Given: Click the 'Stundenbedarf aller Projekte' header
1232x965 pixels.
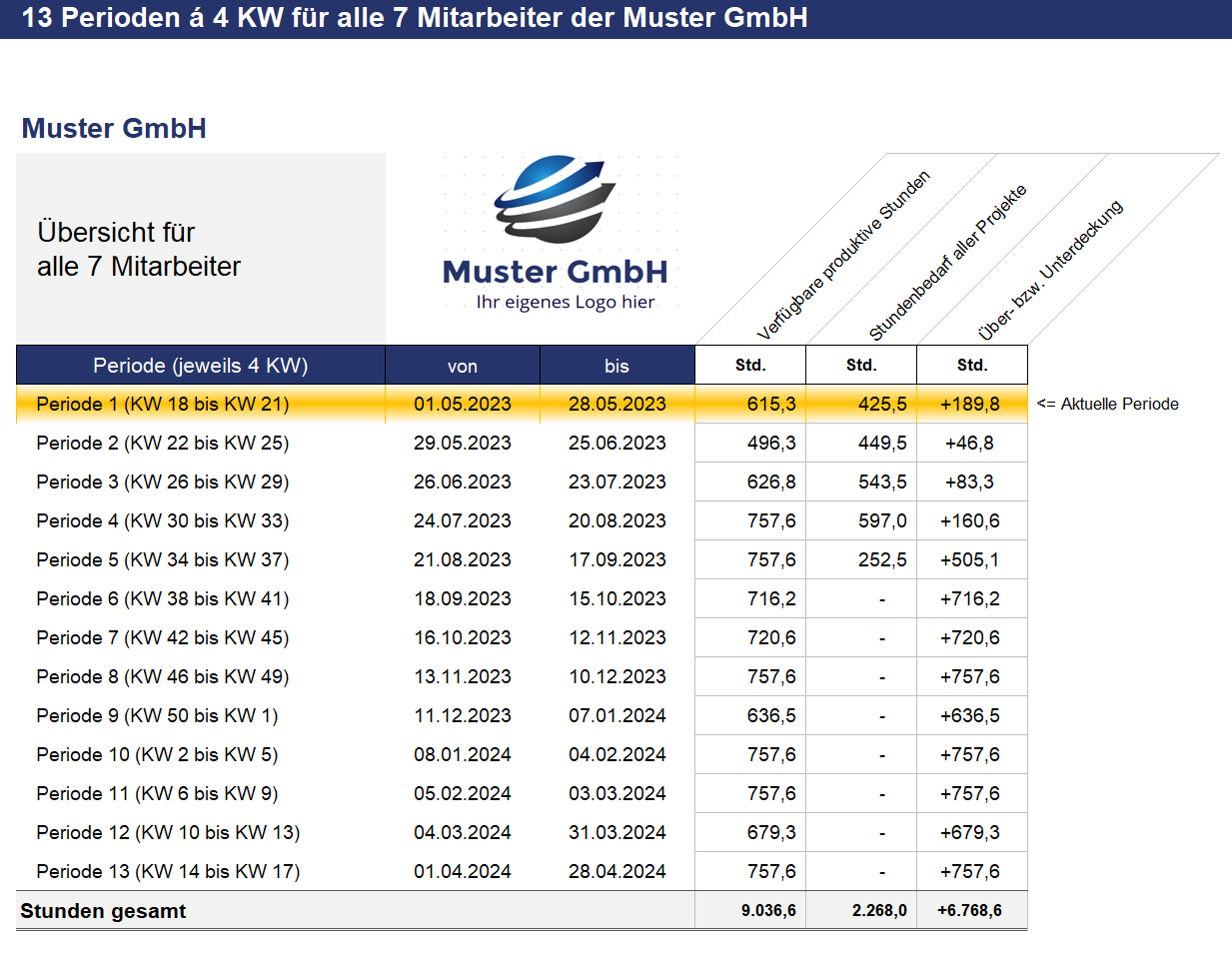Looking at the screenshot, I should (947, 263).
